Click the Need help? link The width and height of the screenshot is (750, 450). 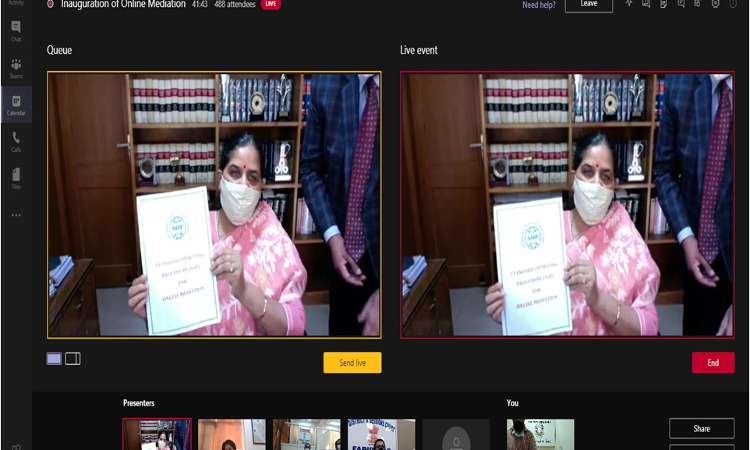click(538, 5)
